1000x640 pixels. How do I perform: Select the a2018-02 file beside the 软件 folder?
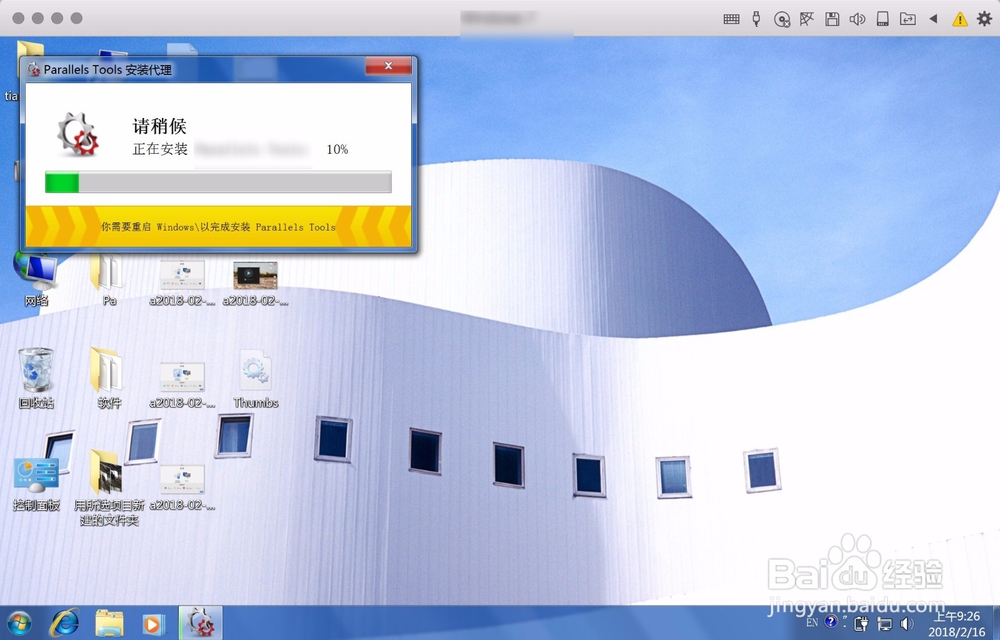click(182, 384)
